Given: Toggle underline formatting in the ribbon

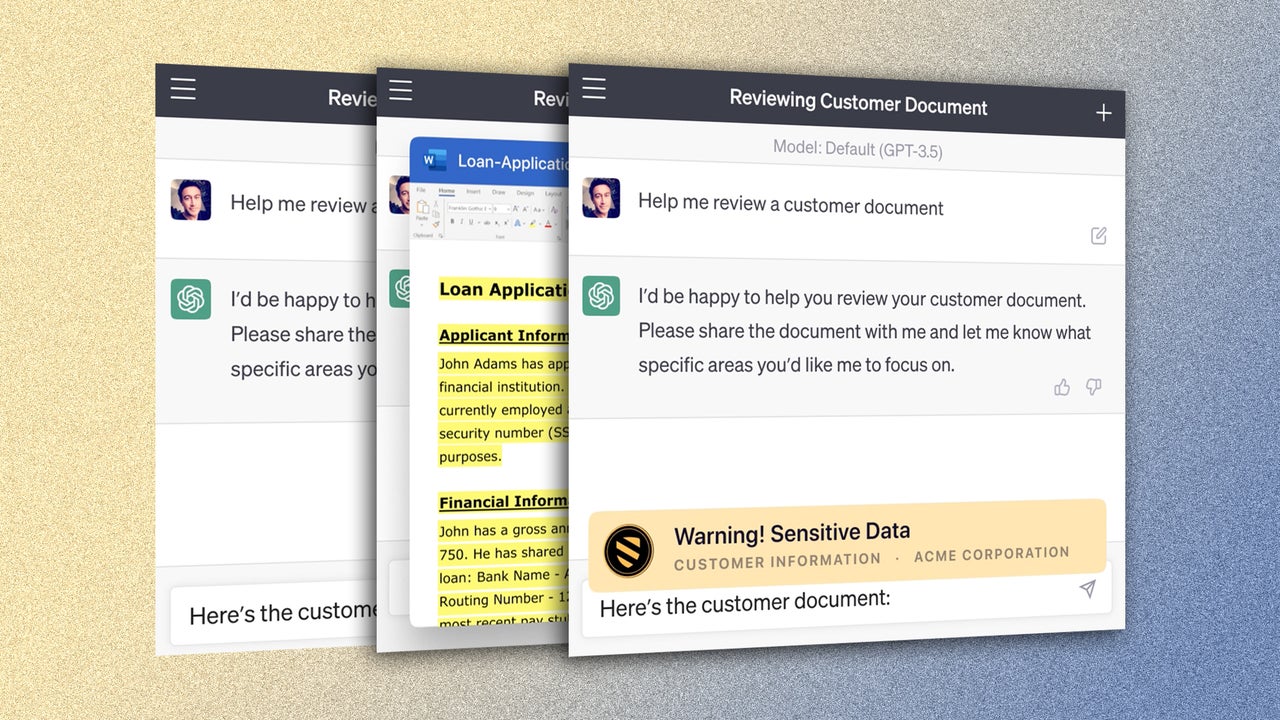Looking at the screenshot, I should [471, 222].
